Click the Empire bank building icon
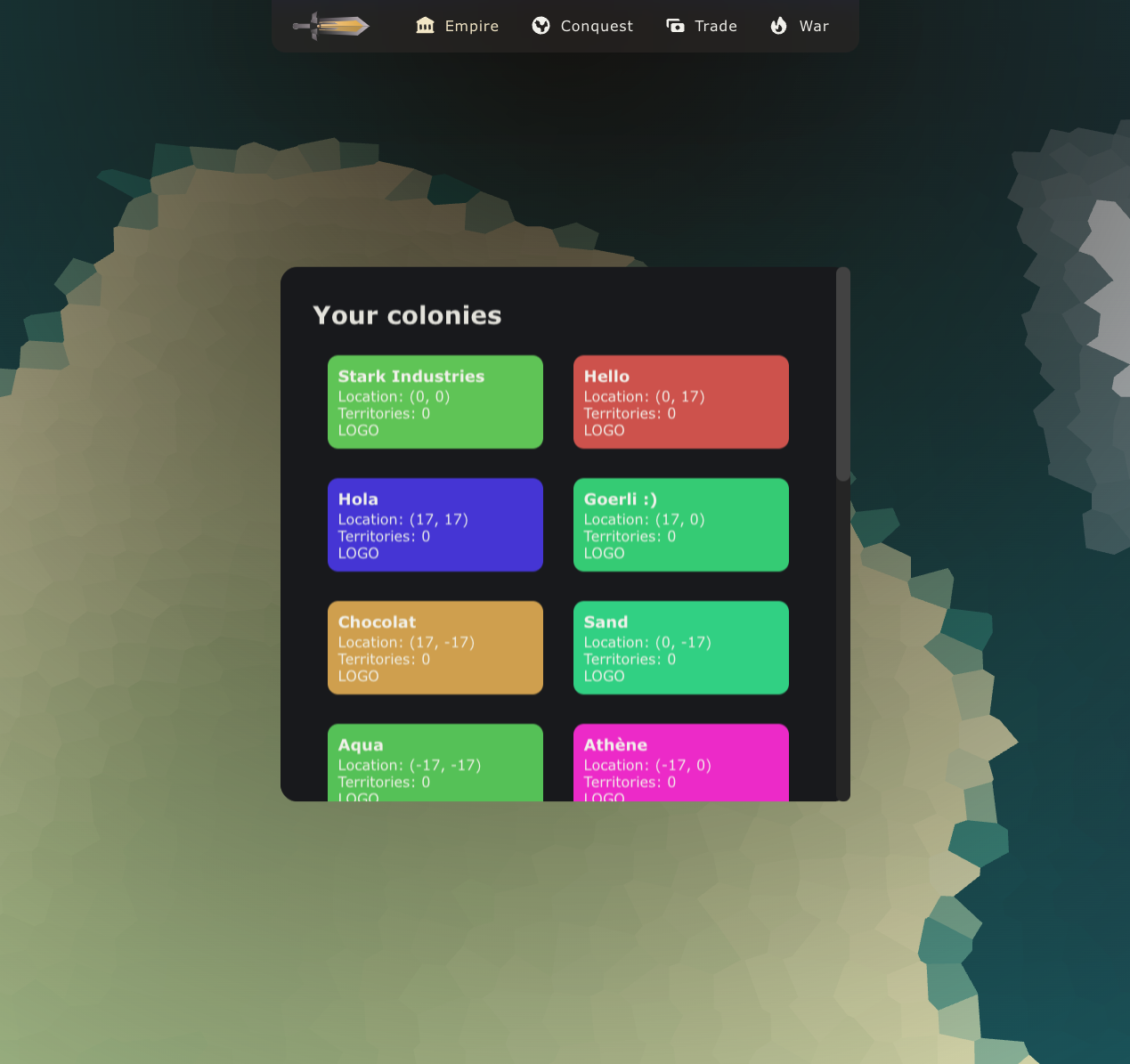This screenshot has width=1130, height=1064. (426, 26)
